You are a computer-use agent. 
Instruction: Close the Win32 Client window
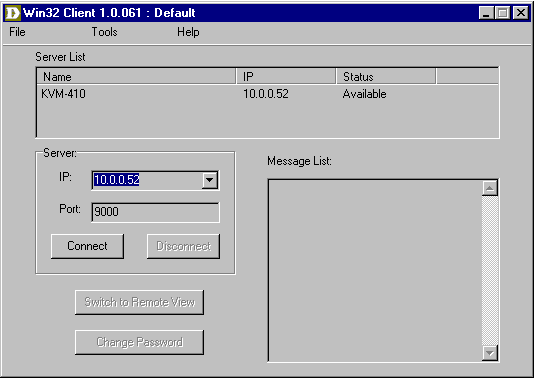pos(521,13)
